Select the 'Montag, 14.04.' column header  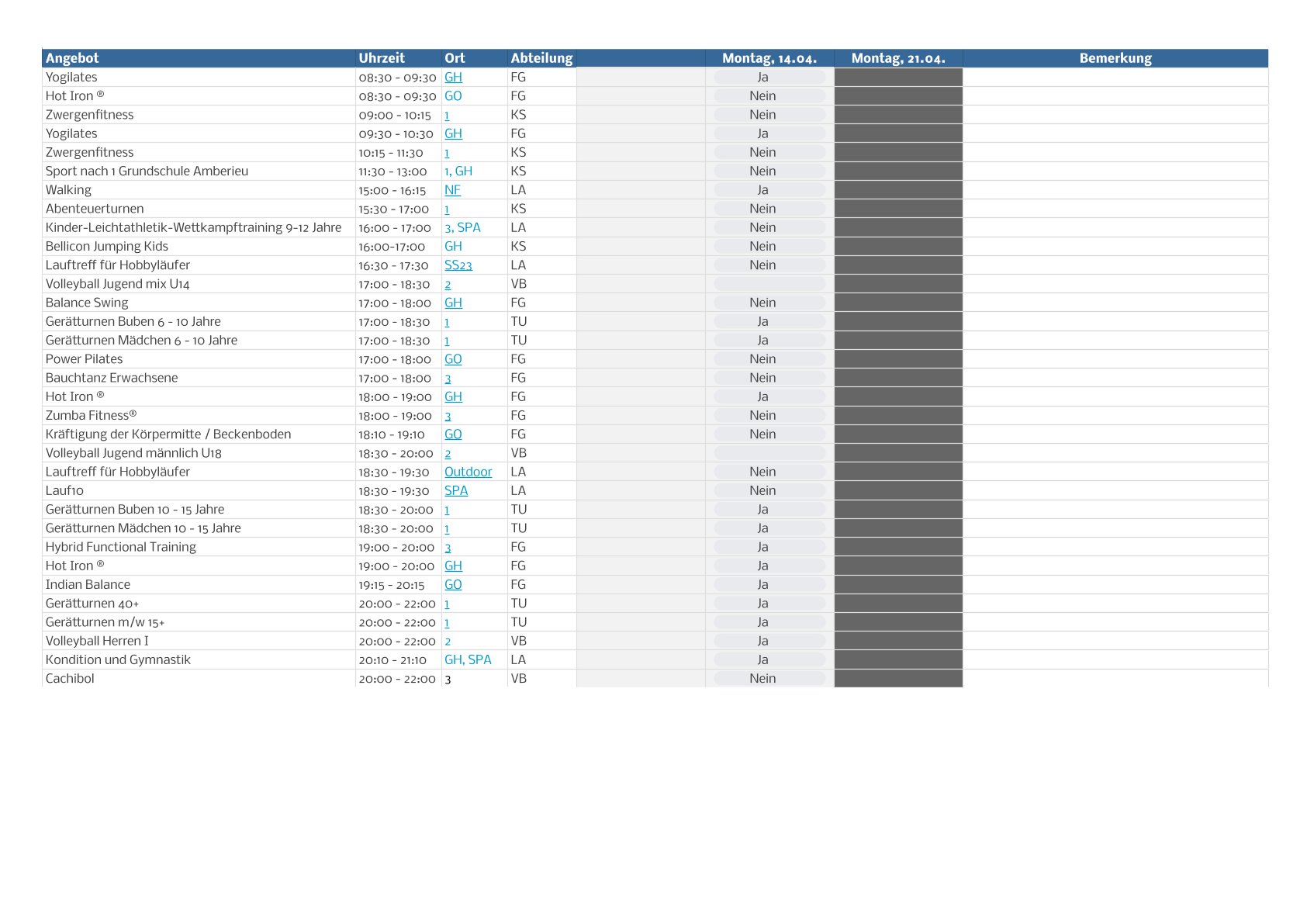[769, 58]
